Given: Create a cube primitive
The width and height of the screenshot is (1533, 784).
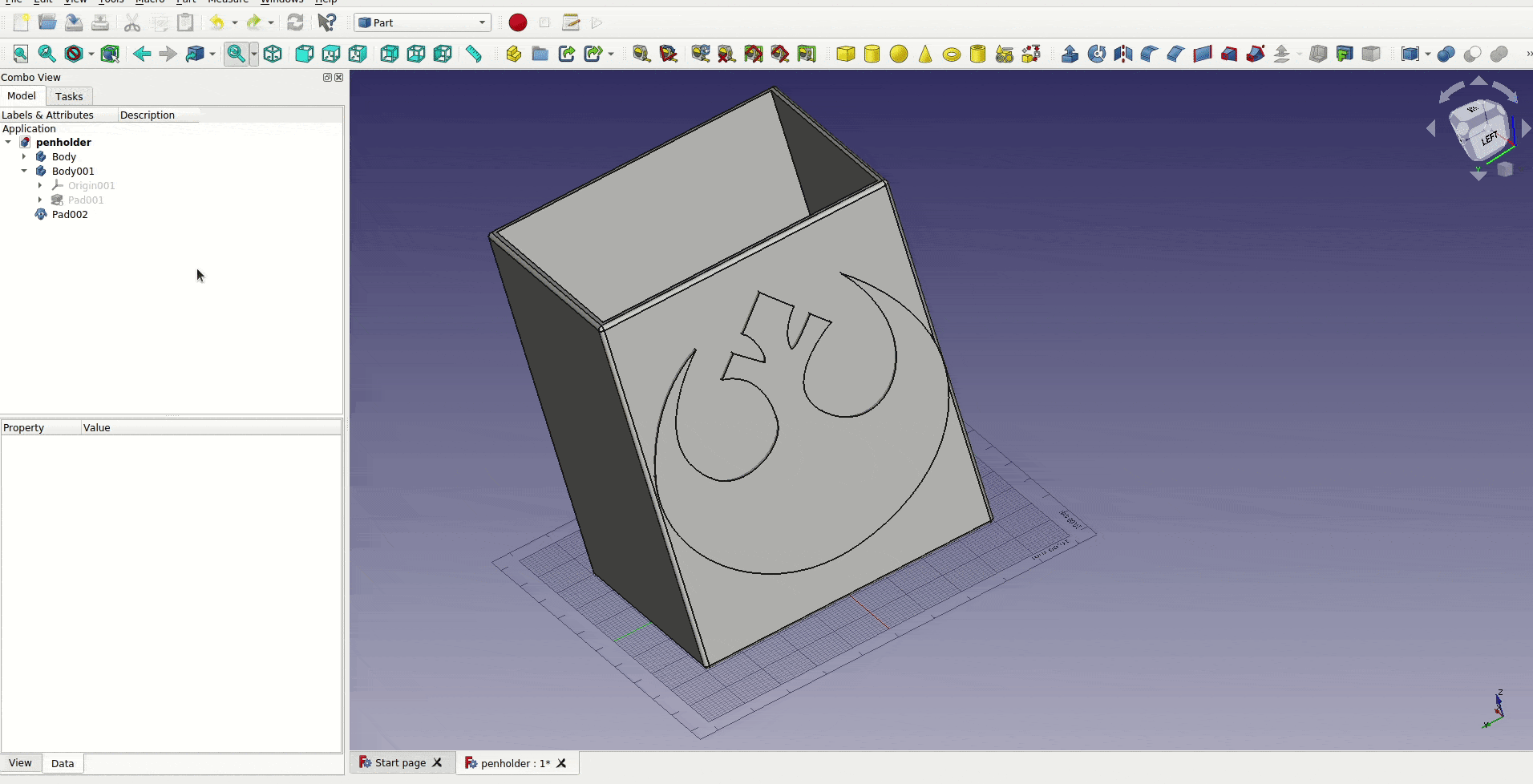Looking at the screenshot, I should (x=846, y=54).
